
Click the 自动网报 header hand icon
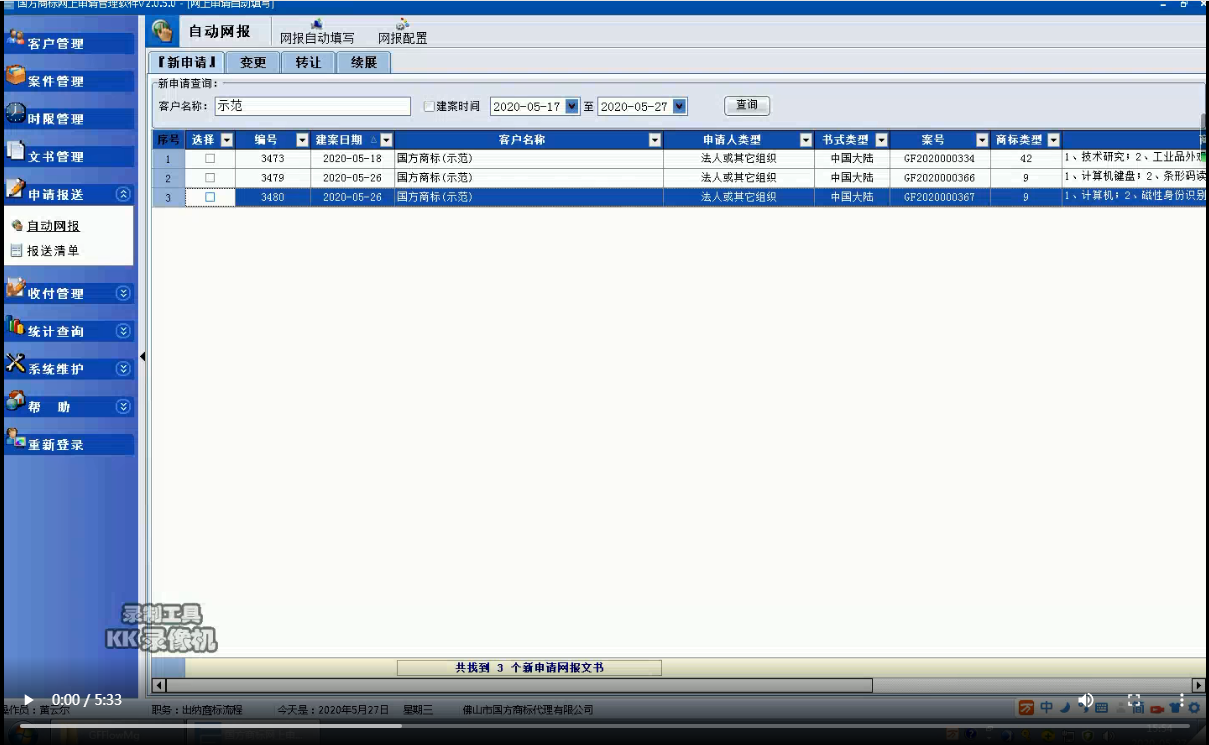163,32
